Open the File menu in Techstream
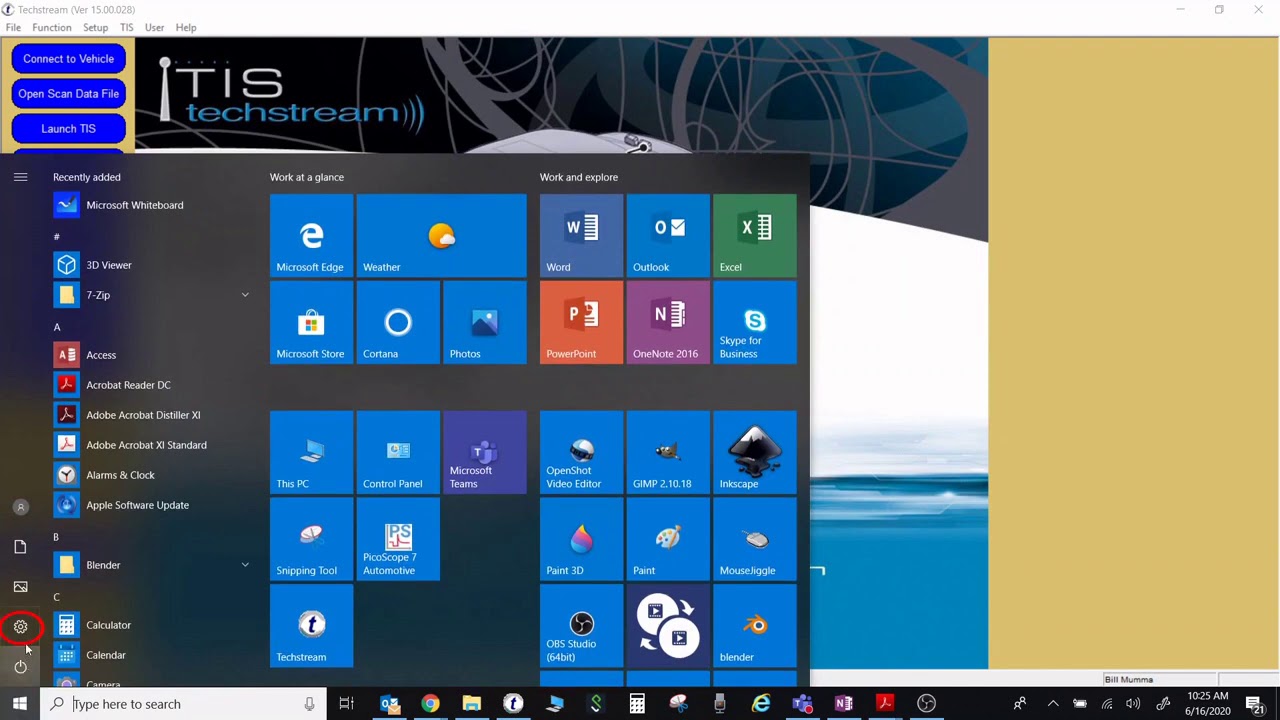 (13, 27)
